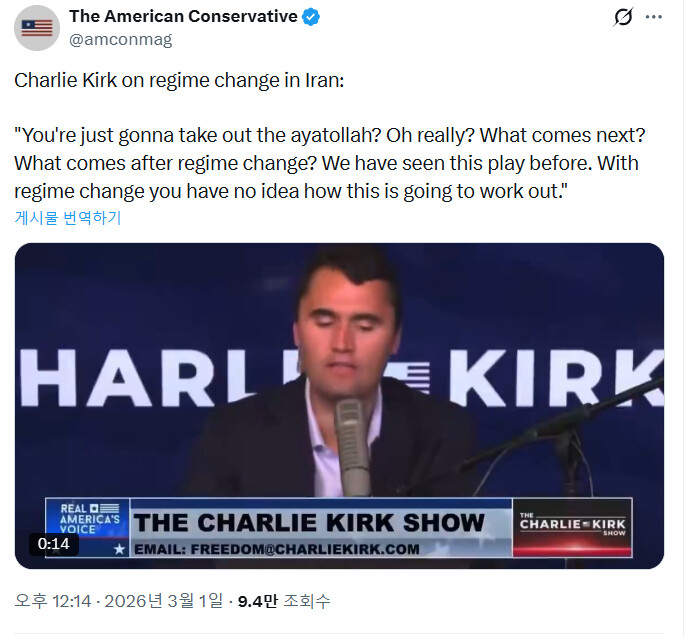Image resolution: width=685 pixels, height=638 pixels.
Task: Open the 오후 12:14 post timestamp
Action: point(53,601)
